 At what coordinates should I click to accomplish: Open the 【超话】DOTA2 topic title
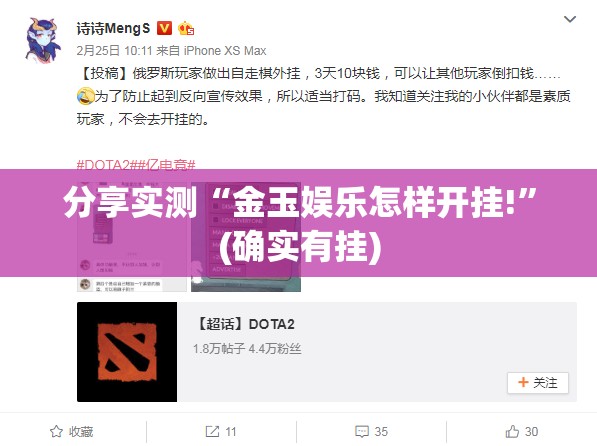click(x=246, y=324)
